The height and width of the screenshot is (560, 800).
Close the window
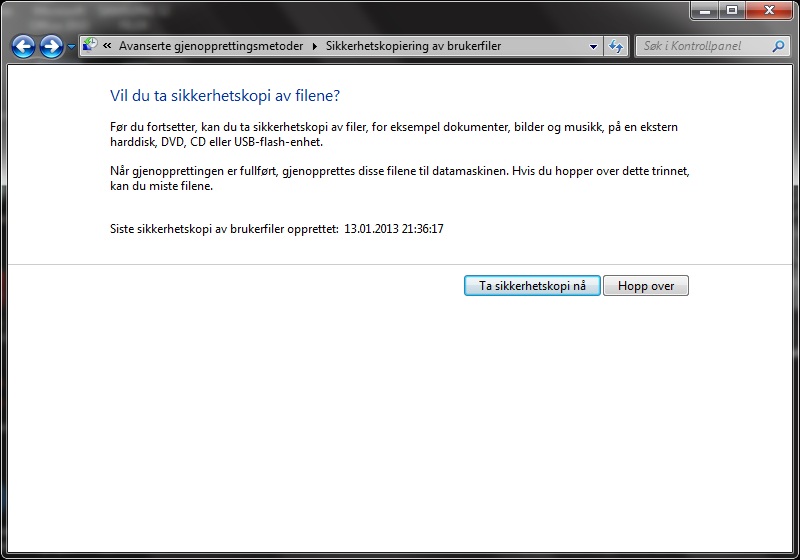coord(769,10)
